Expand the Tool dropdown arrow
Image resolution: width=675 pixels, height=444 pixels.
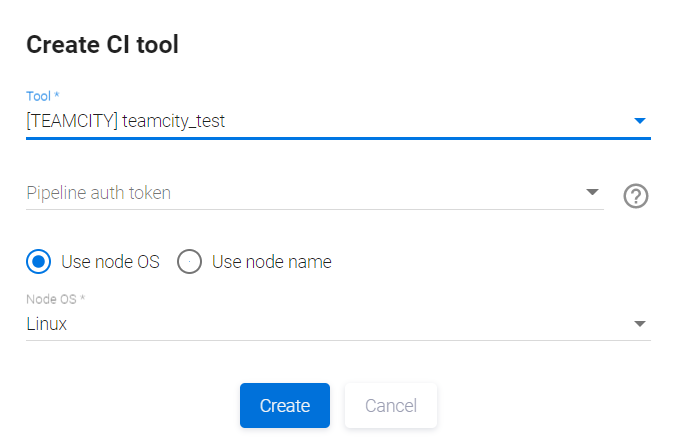click(641, 122)
